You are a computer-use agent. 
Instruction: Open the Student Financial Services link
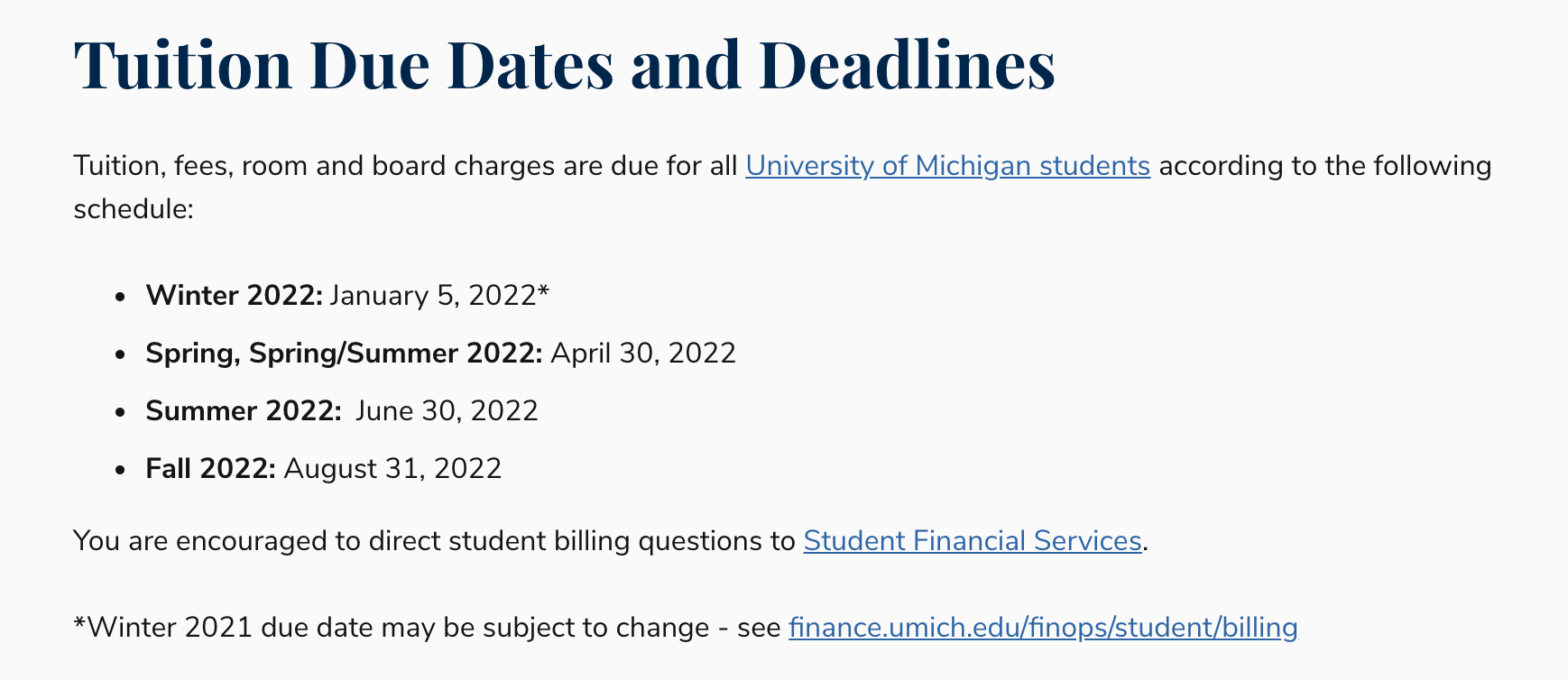click(x=973, y=541)
